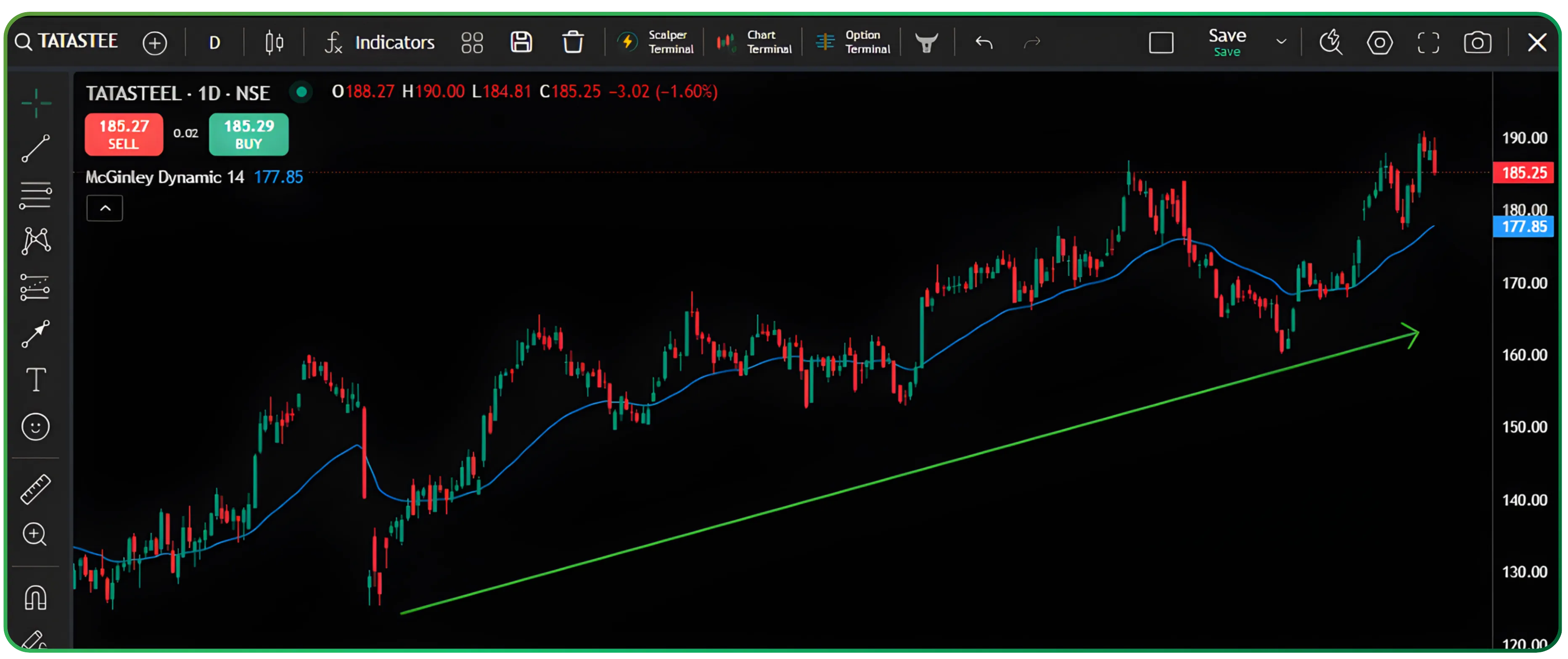Click the 185.27 SELL button
1568x659 pixels.
click(x=124, y=134)
